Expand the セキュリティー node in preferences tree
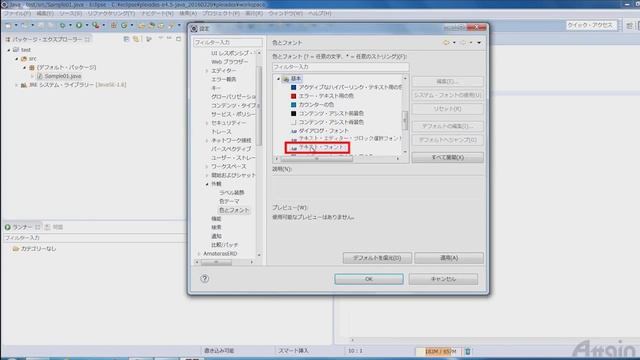Screen dimensions: 640x360 point(207,123)
